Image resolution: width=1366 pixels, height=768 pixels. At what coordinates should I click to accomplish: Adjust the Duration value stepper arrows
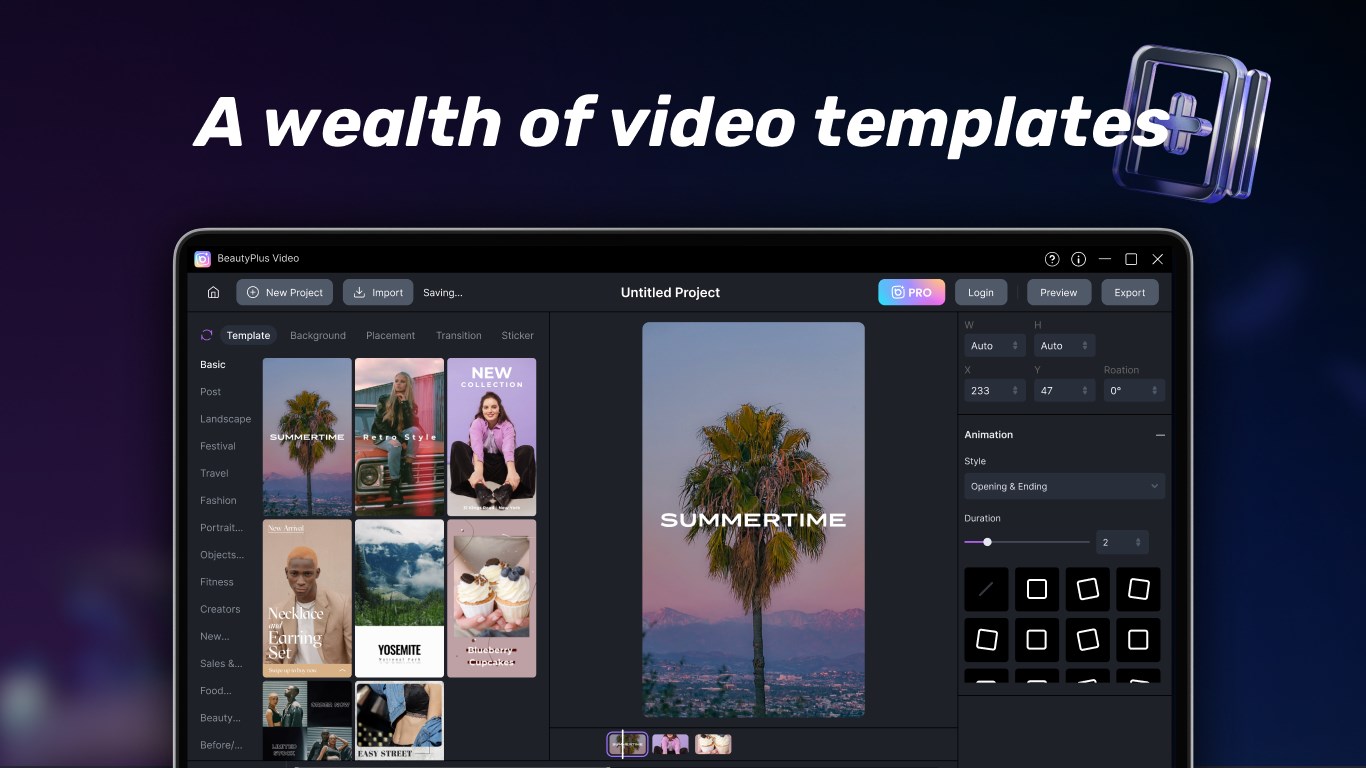(1138, 542)
